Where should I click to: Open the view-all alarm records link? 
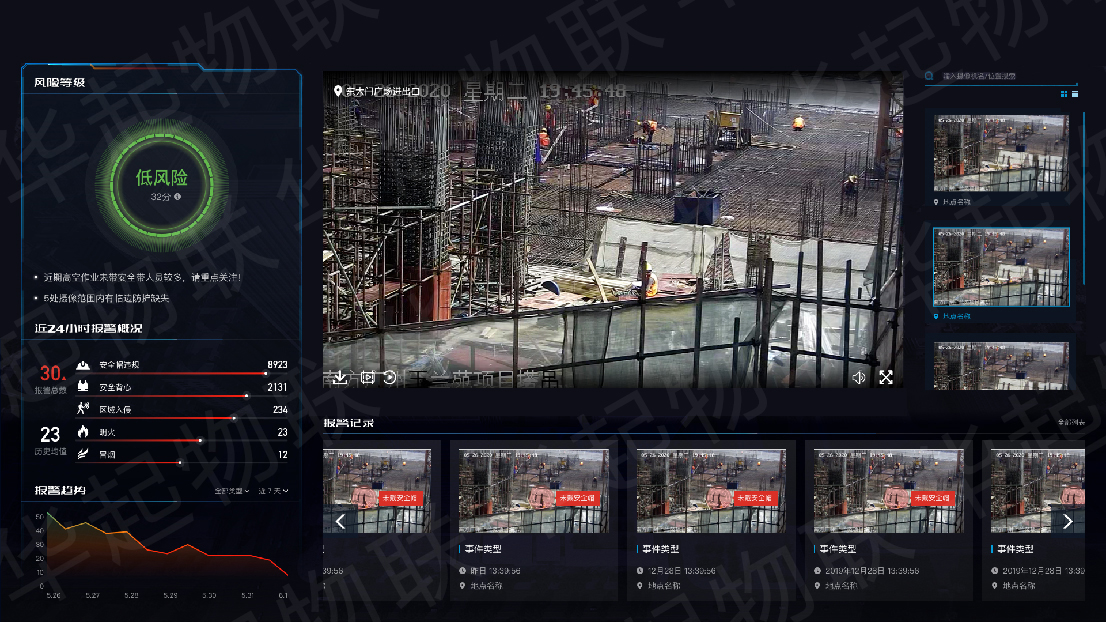click(1071, 422)
